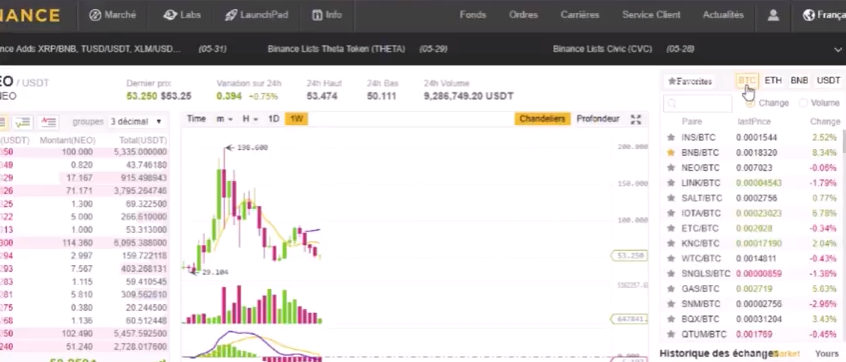Click order row with total 5,335.000000
This screenshot has width=846, height=362.
click(x=84, y=152)
